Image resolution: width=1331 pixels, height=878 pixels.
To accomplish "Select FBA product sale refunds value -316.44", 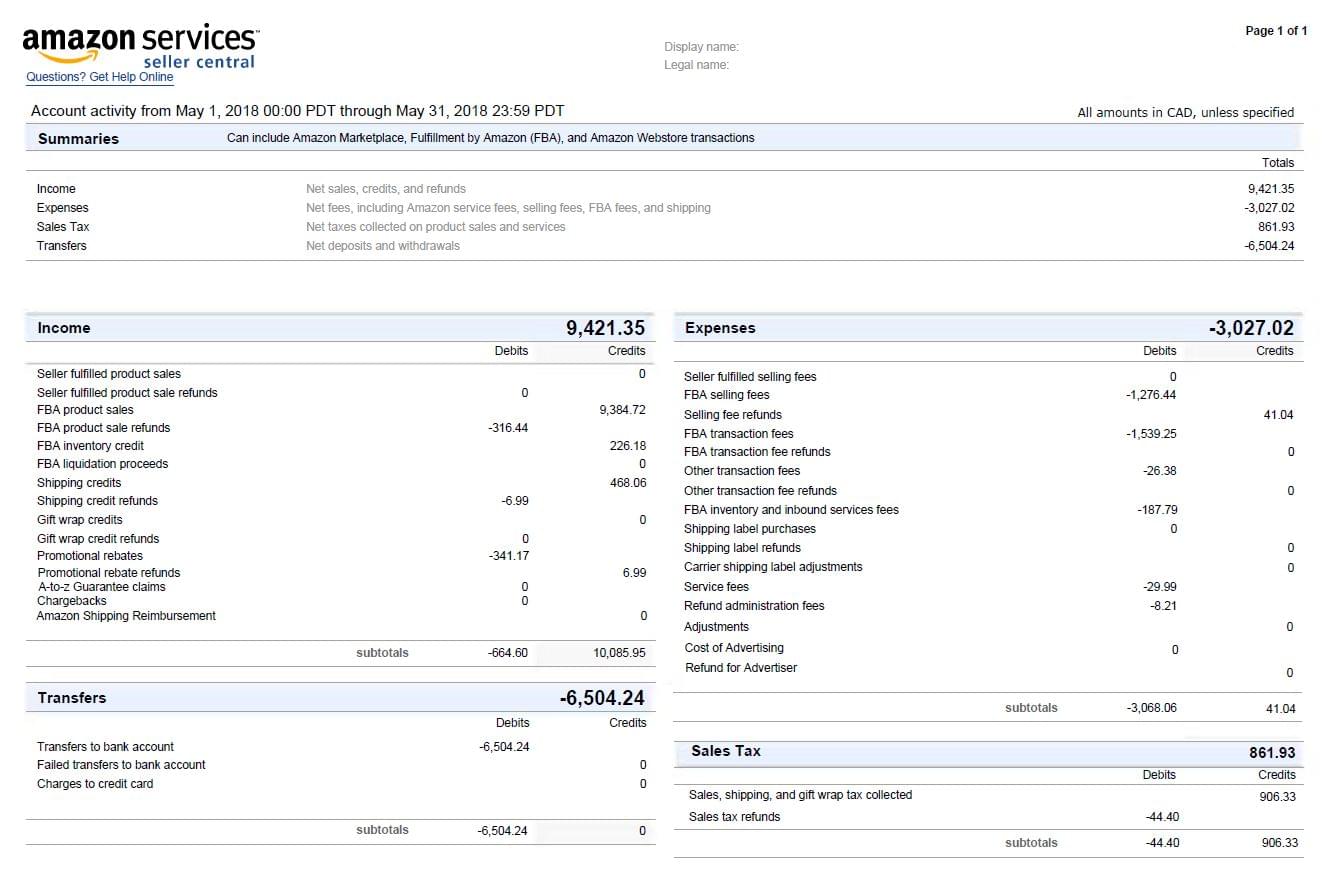I will click(508, 428).
